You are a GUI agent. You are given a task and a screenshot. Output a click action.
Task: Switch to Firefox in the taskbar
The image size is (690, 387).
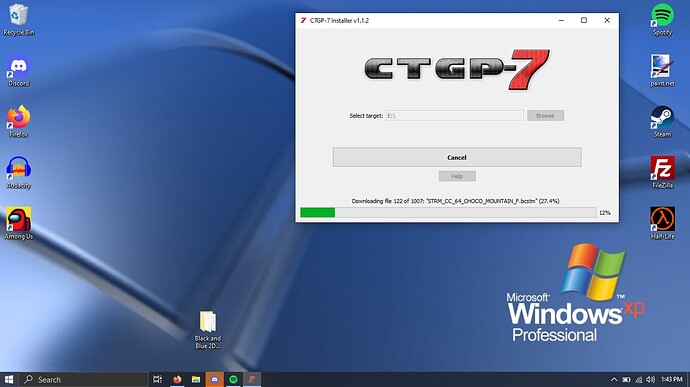[x=177, y=380]
